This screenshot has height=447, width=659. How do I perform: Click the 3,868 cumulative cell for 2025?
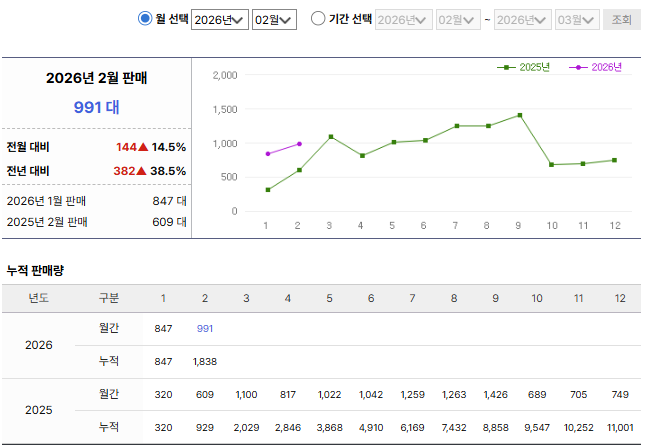click(x=330, y=428)
